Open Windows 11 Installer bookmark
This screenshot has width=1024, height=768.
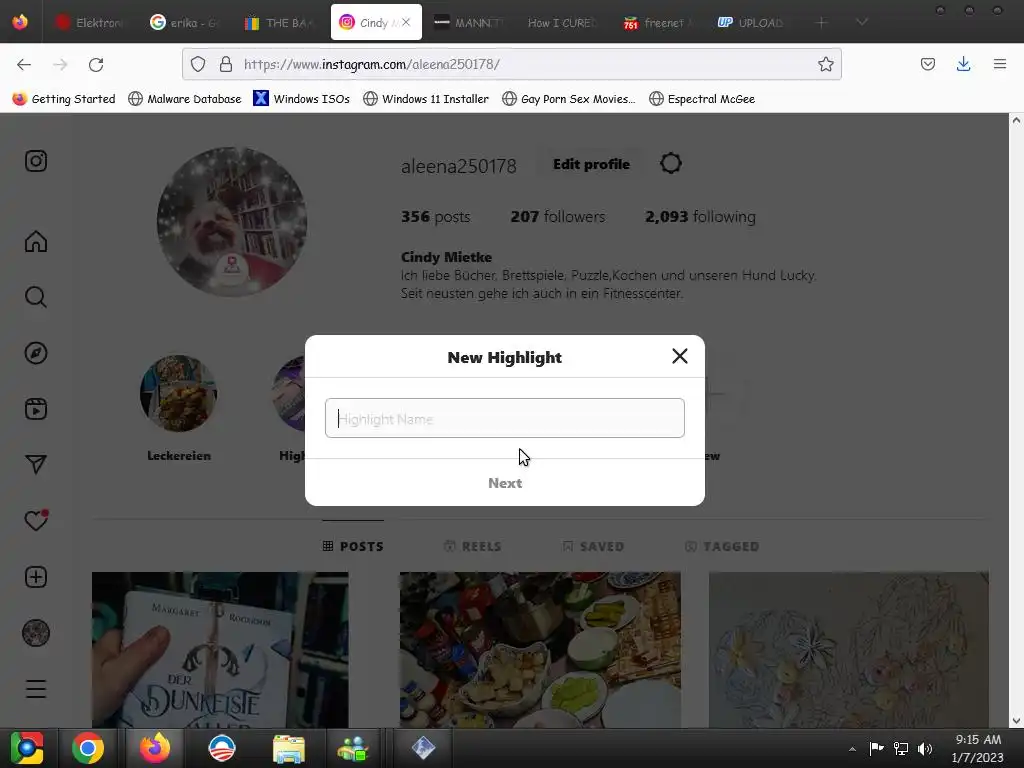click(x=426, y=99)
